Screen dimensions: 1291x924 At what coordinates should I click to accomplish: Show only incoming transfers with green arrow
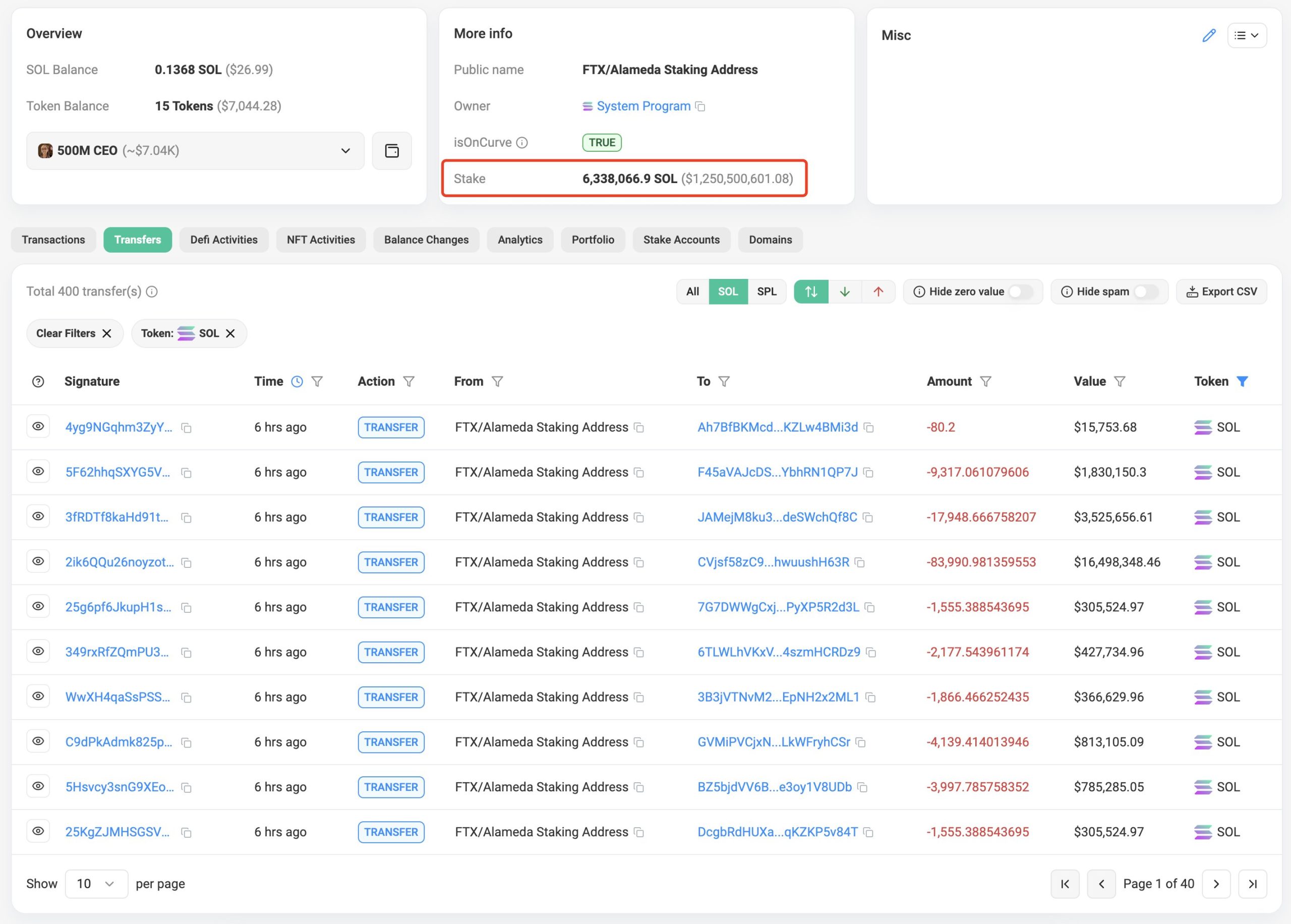[845, 292]
